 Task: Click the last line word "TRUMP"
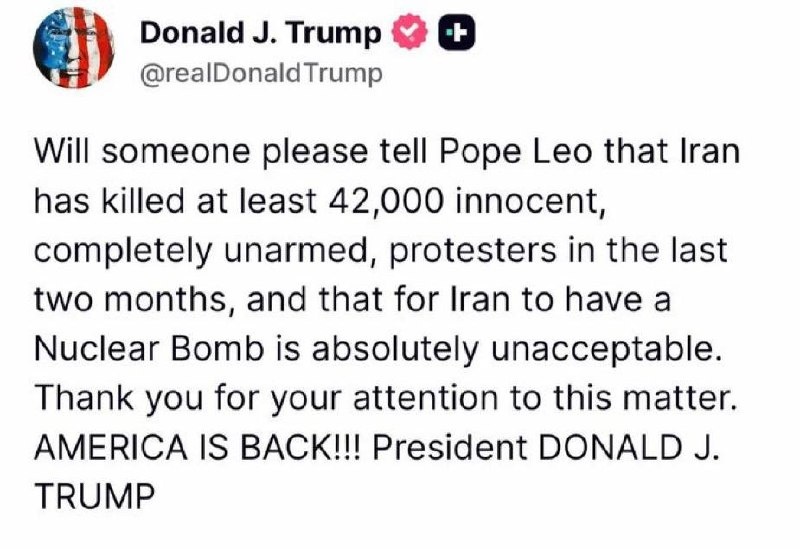94,496
